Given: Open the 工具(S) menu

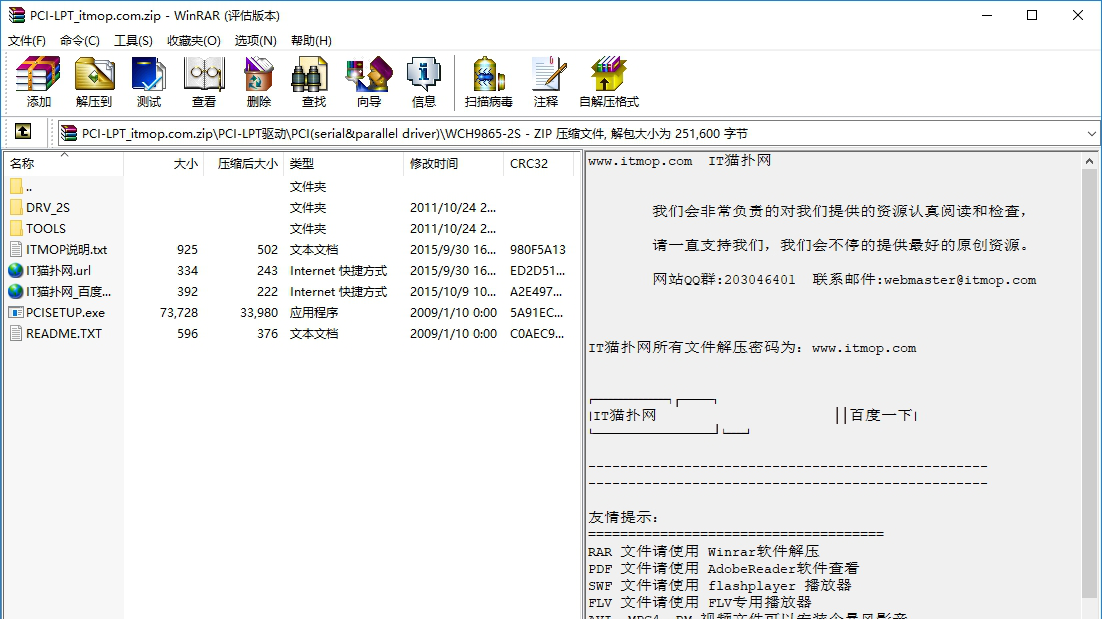Looking at the screenshot, I should coord(134,41).
